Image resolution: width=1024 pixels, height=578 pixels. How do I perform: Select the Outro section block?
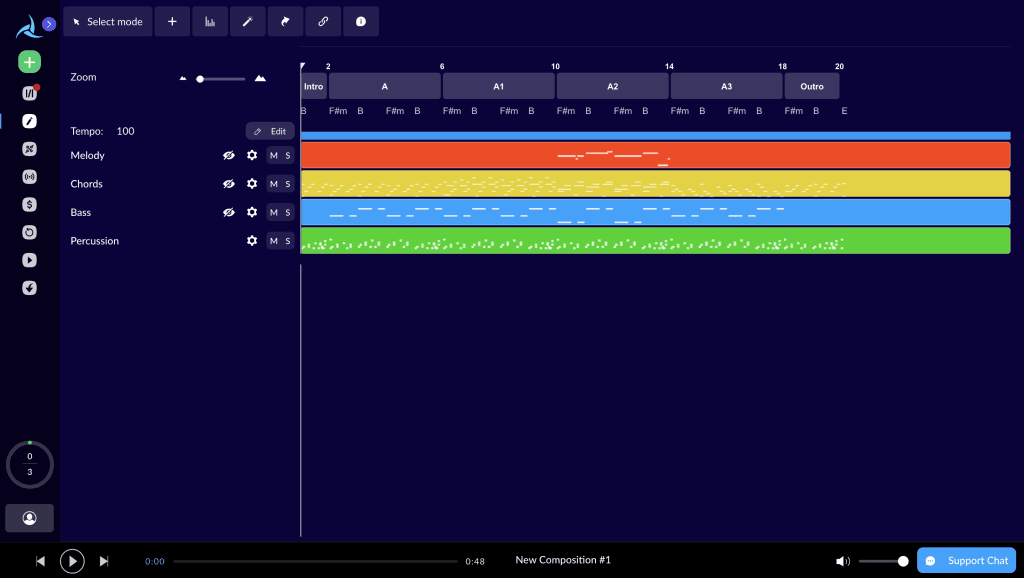coord(811,87)
